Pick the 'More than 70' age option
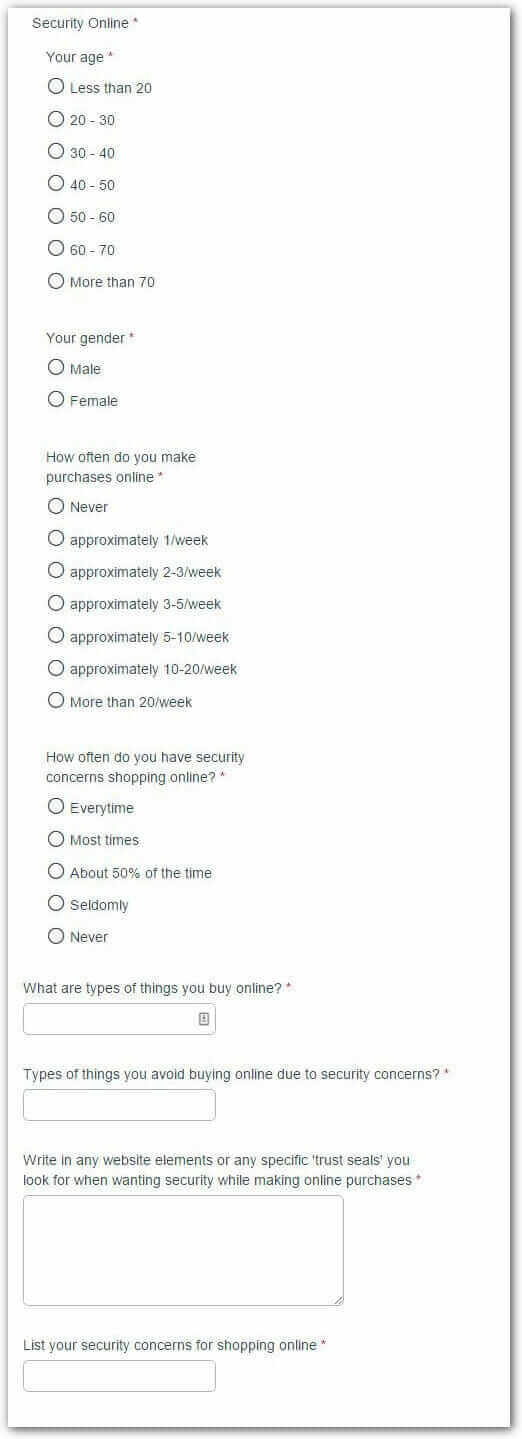Image resolution: width=522 pixels, height=1439 pixels. coord(56,281)
